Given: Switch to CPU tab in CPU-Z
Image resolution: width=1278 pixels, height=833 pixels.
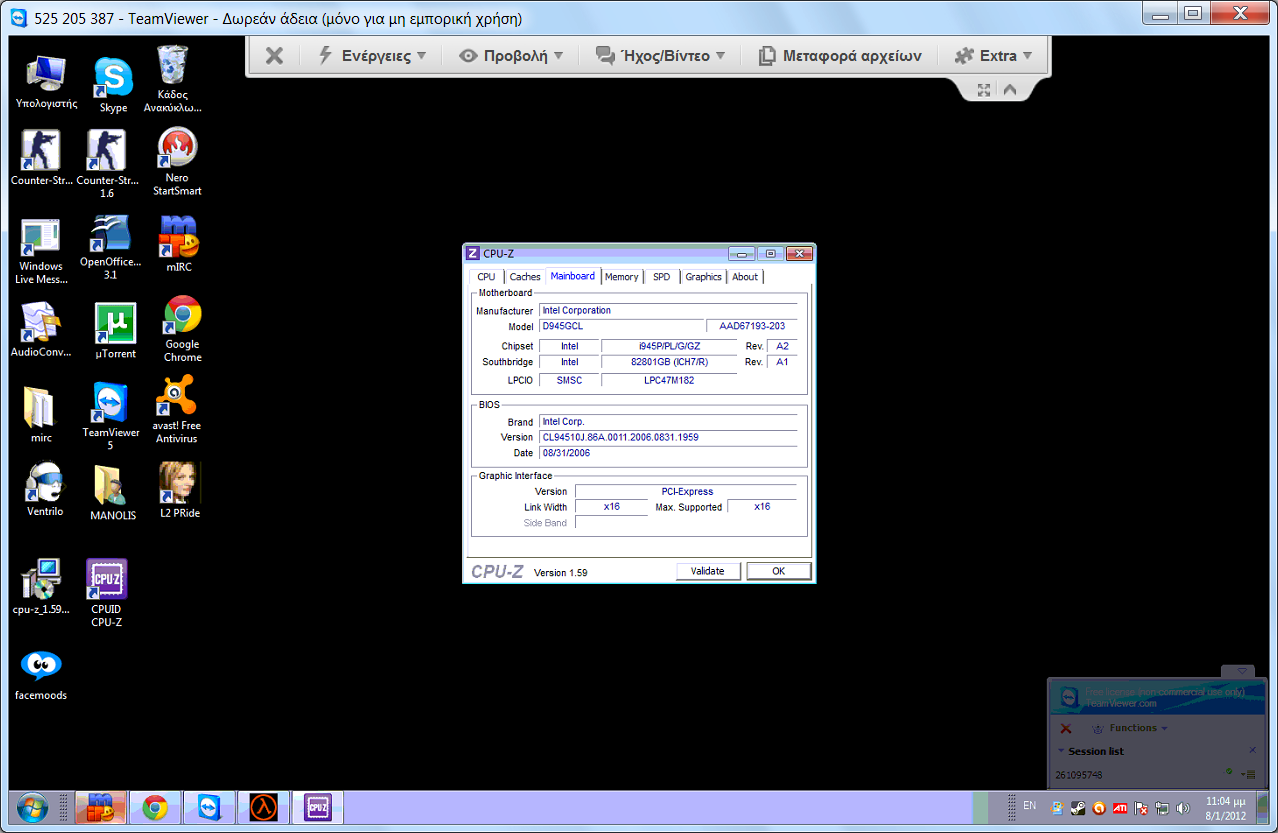Looking at the screenshot, I should (486, 277).
